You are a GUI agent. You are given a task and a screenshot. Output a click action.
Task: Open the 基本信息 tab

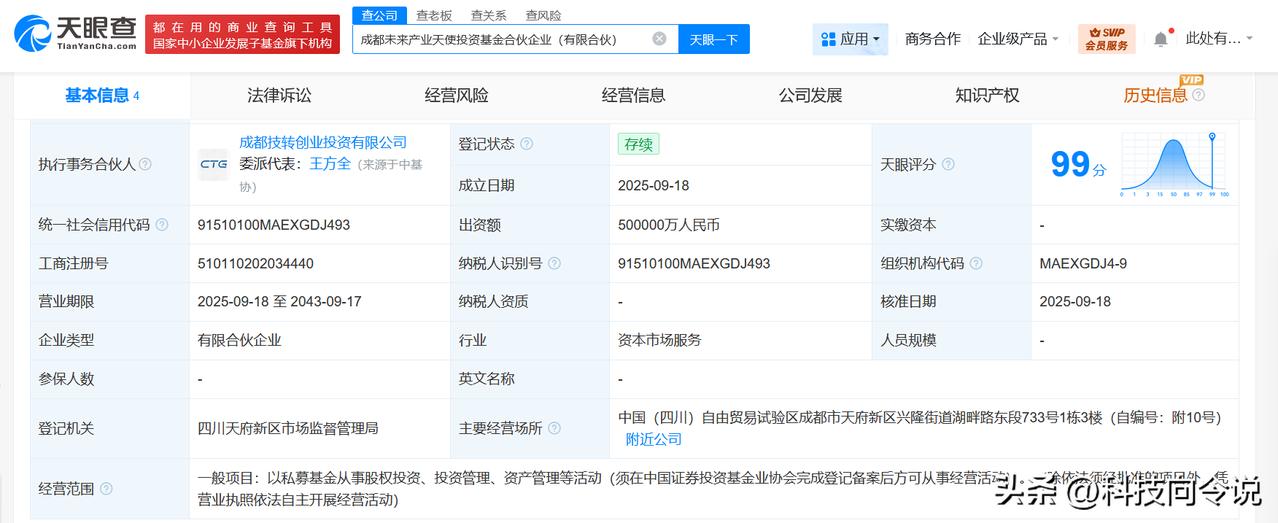102,95
